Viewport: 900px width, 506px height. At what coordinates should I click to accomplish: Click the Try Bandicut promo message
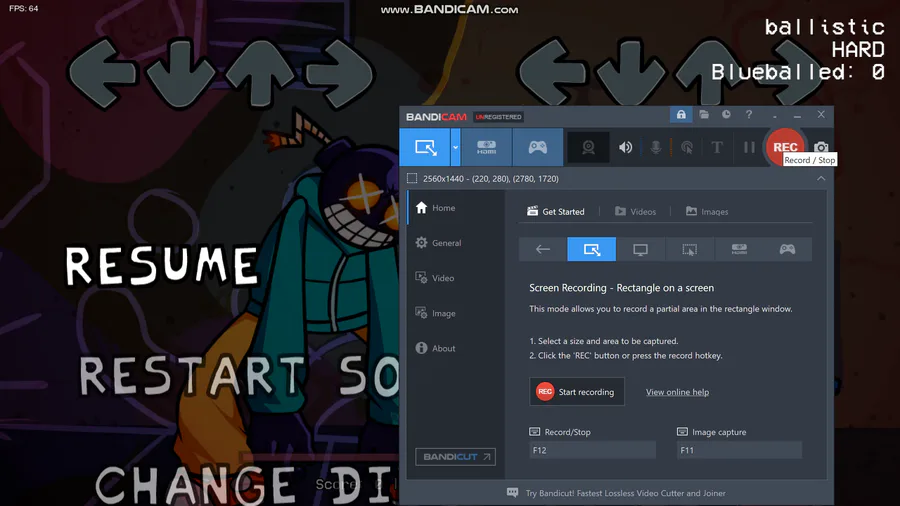pos(625,493)
